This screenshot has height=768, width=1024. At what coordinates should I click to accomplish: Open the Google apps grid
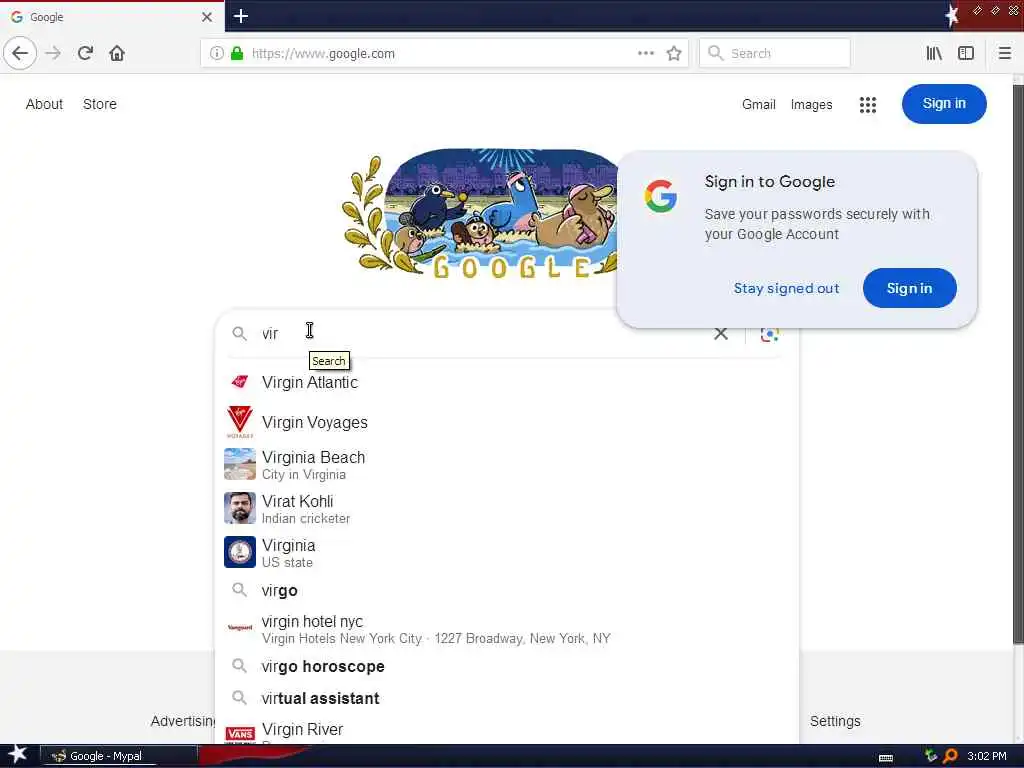(x=867, y=104)
